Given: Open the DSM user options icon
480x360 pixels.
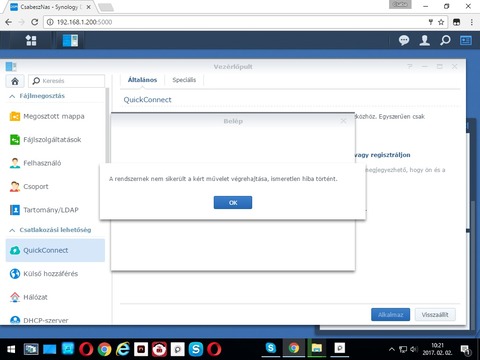Looking at the screenshot, I should point(424,40).
